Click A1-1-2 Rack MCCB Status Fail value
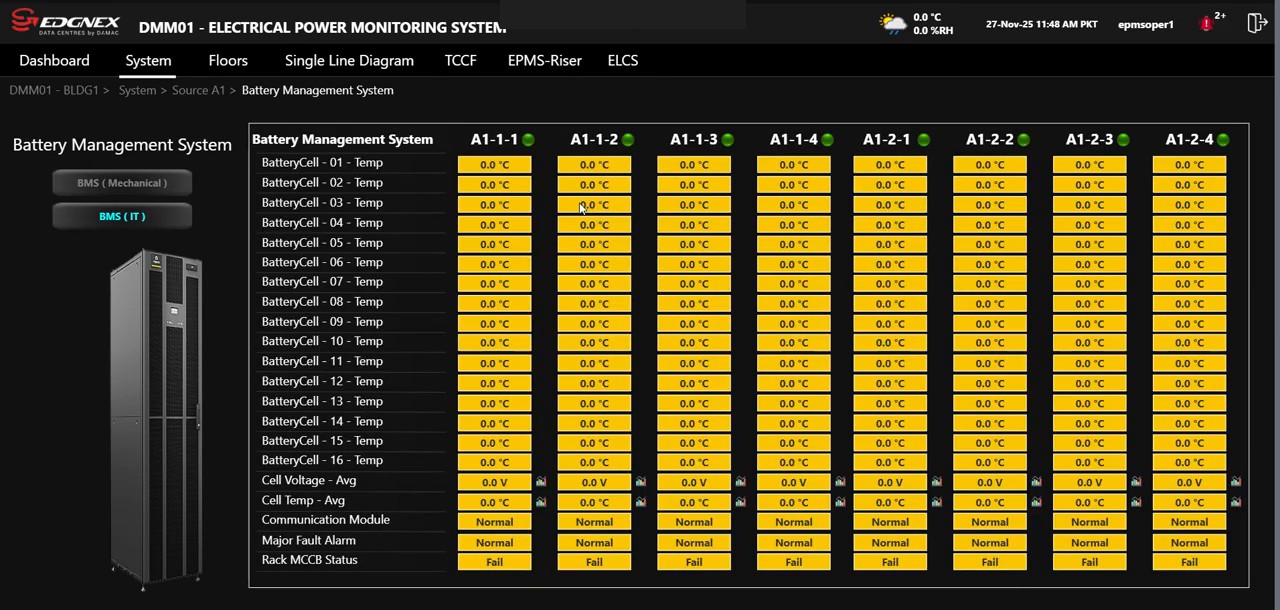Viewport: 1280px width, 610px height. [594, 562]
